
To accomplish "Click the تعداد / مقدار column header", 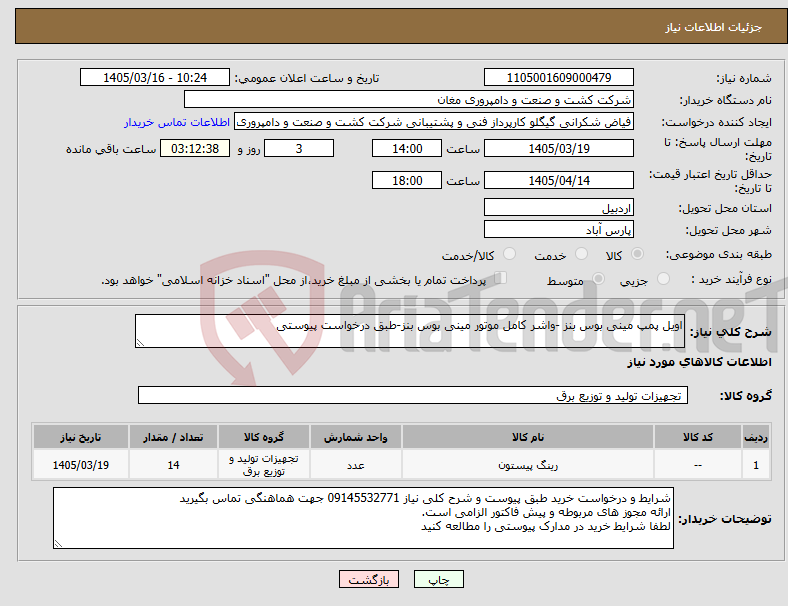I will point(173,437).
